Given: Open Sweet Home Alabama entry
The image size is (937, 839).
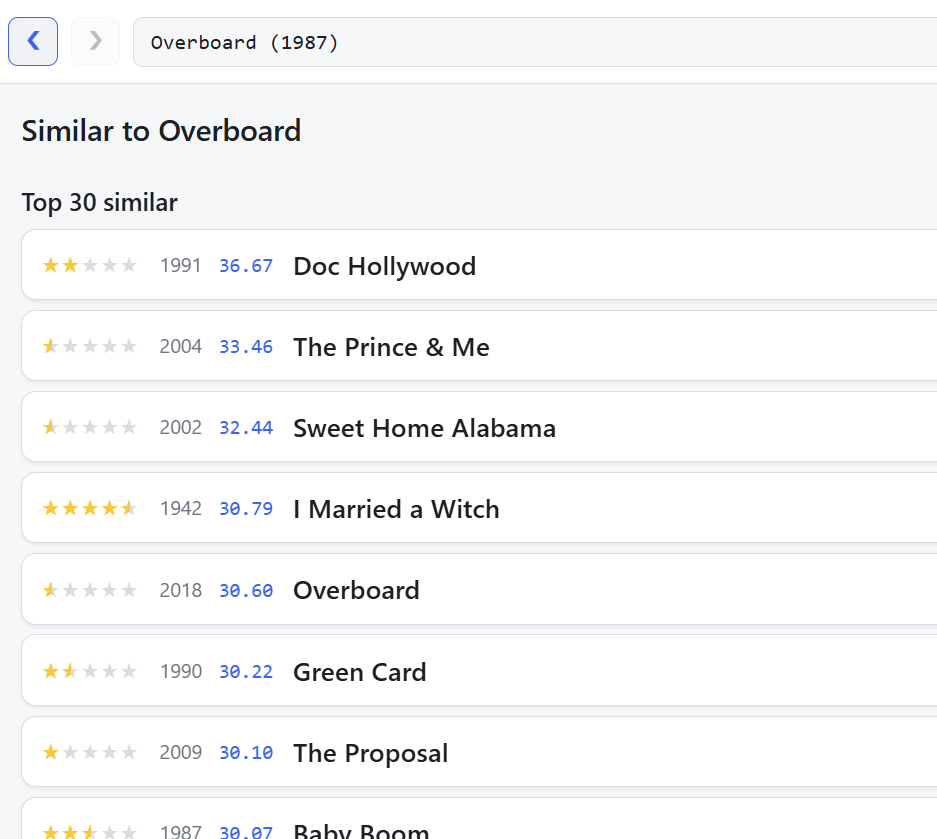Looking at the screenshot, I should click(479, 427).
